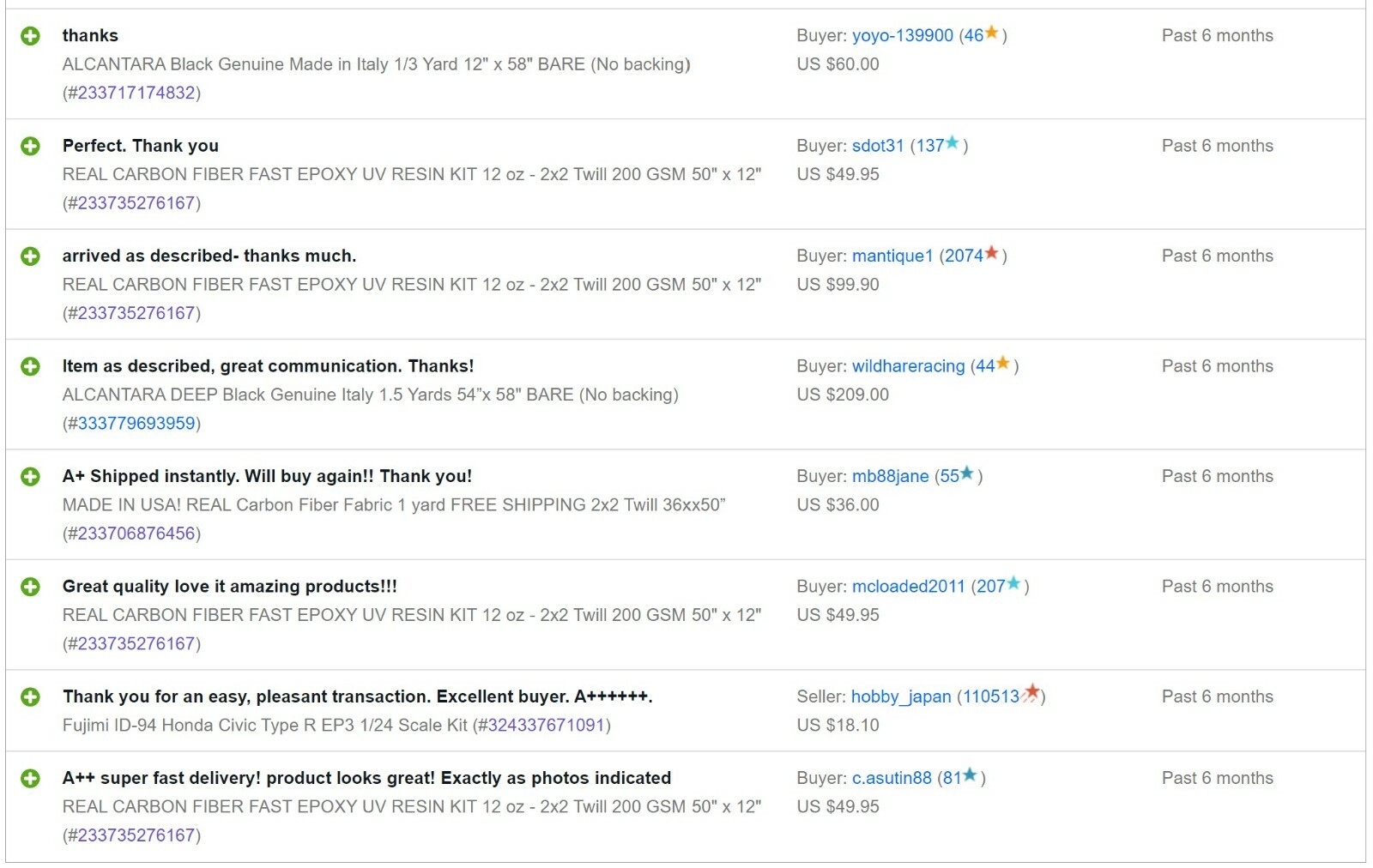Click green plus beside "A+ Shipped instantly"
The height and width of the screenshot is (868, 1373).
(30, 477)
